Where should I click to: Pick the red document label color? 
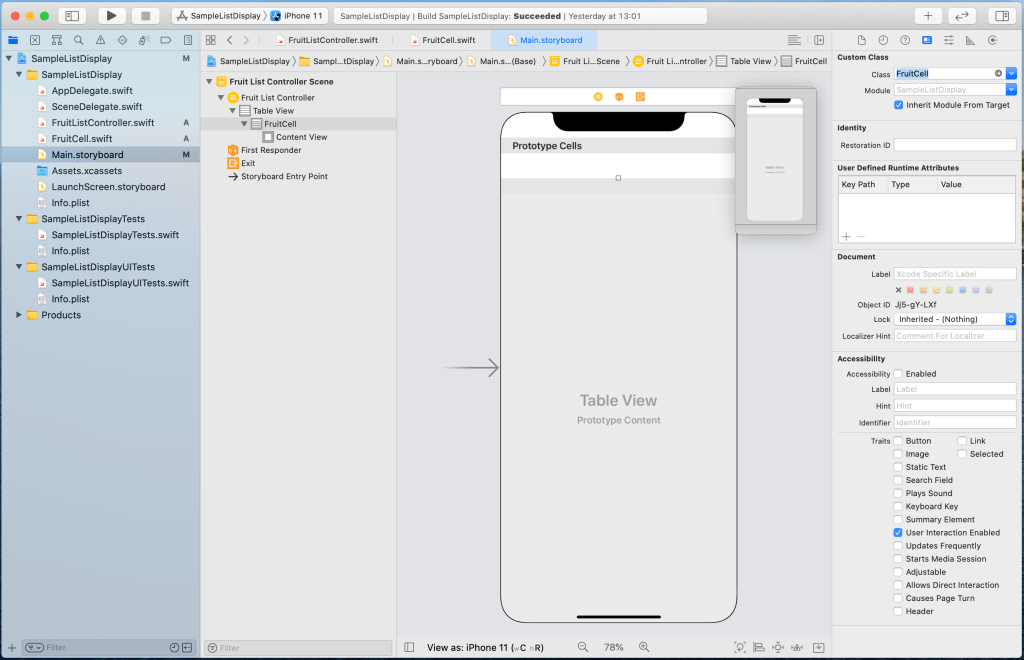pyautogui.click(x=910, y=290)
